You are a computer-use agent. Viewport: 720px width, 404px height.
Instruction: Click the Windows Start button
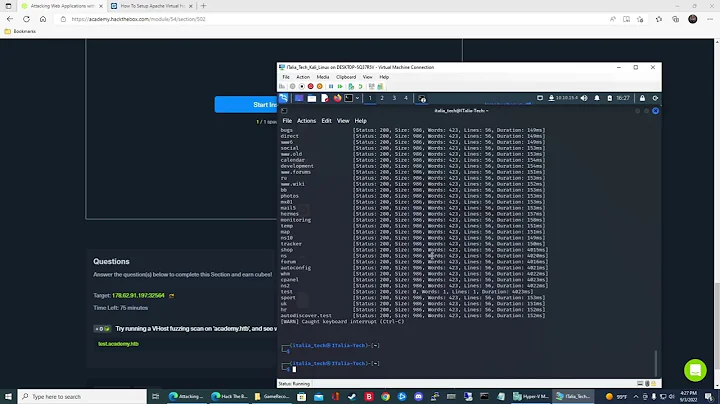[x=8, y=396]
